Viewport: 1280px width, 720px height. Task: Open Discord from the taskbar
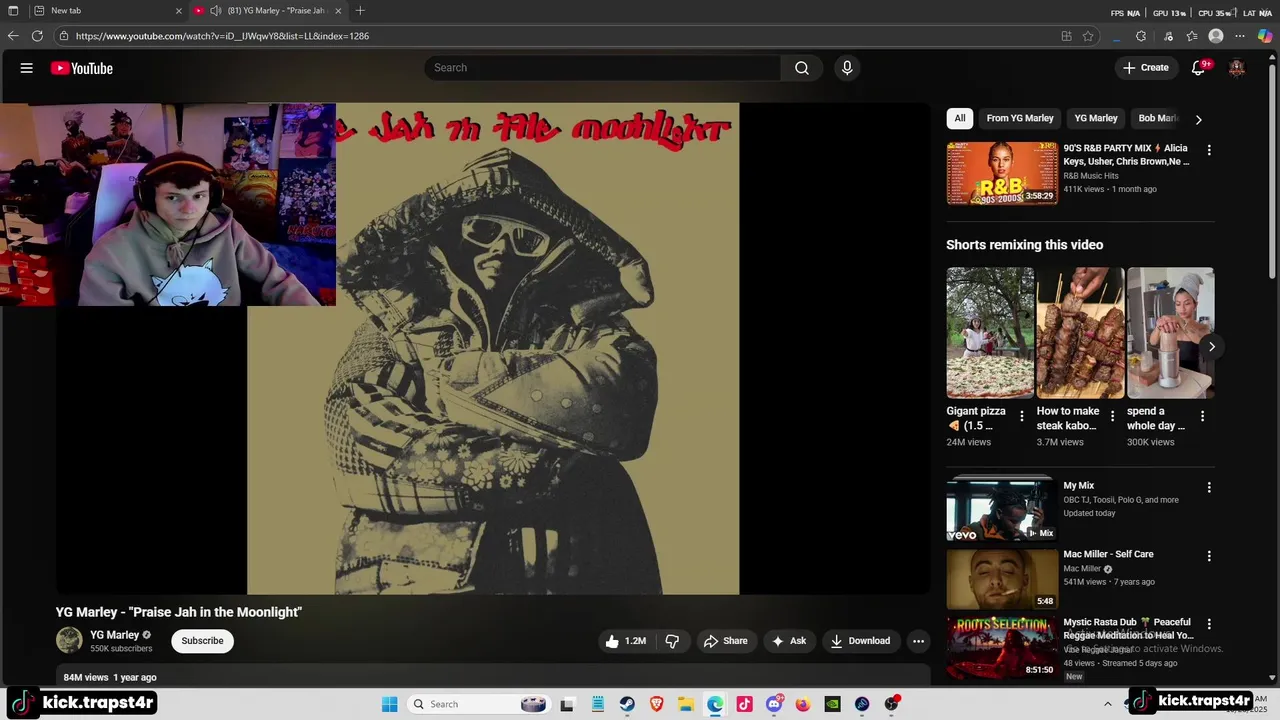pyautogui.click(x=774, y=704)
